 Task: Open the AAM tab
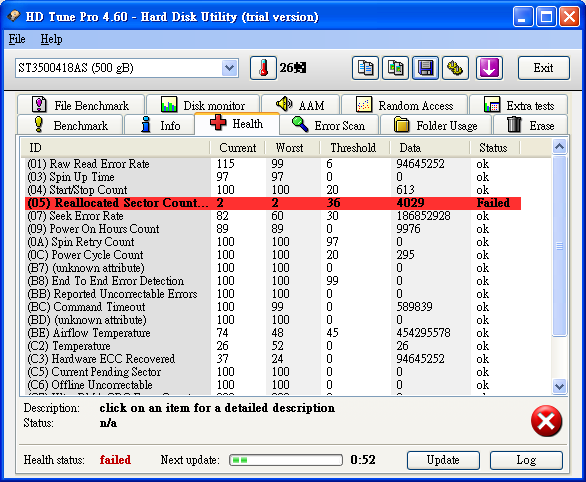point(300,105)
